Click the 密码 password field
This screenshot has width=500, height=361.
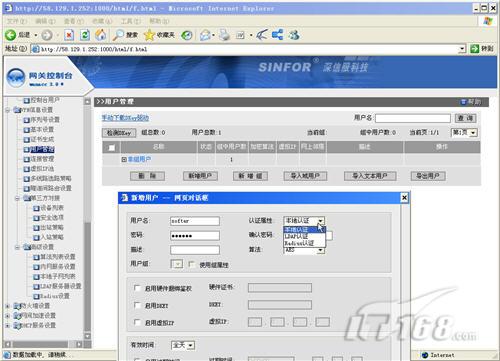click(195, 236)
